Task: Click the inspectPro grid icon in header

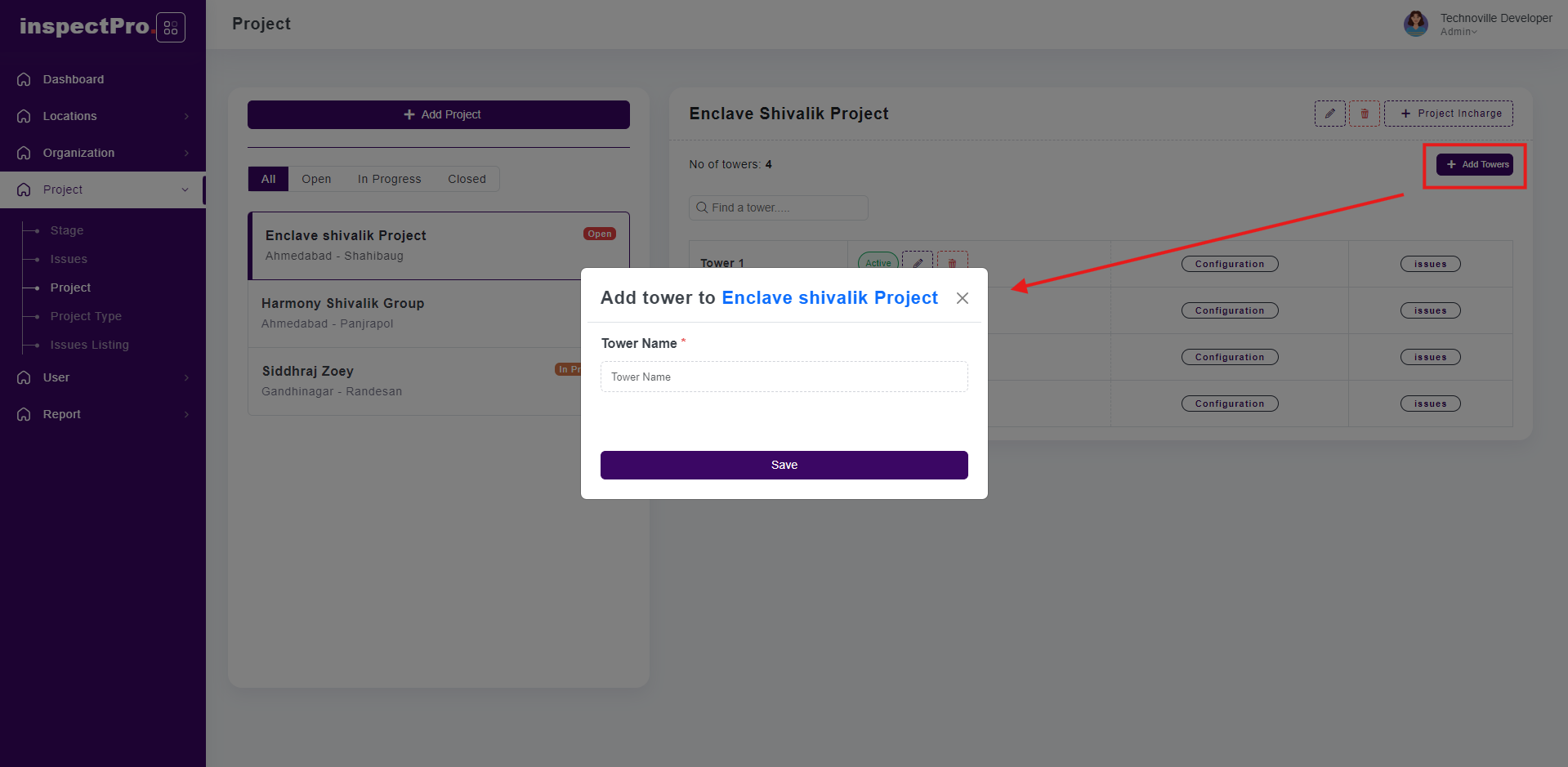Action: pyautogui.click(x=170, y=28)
